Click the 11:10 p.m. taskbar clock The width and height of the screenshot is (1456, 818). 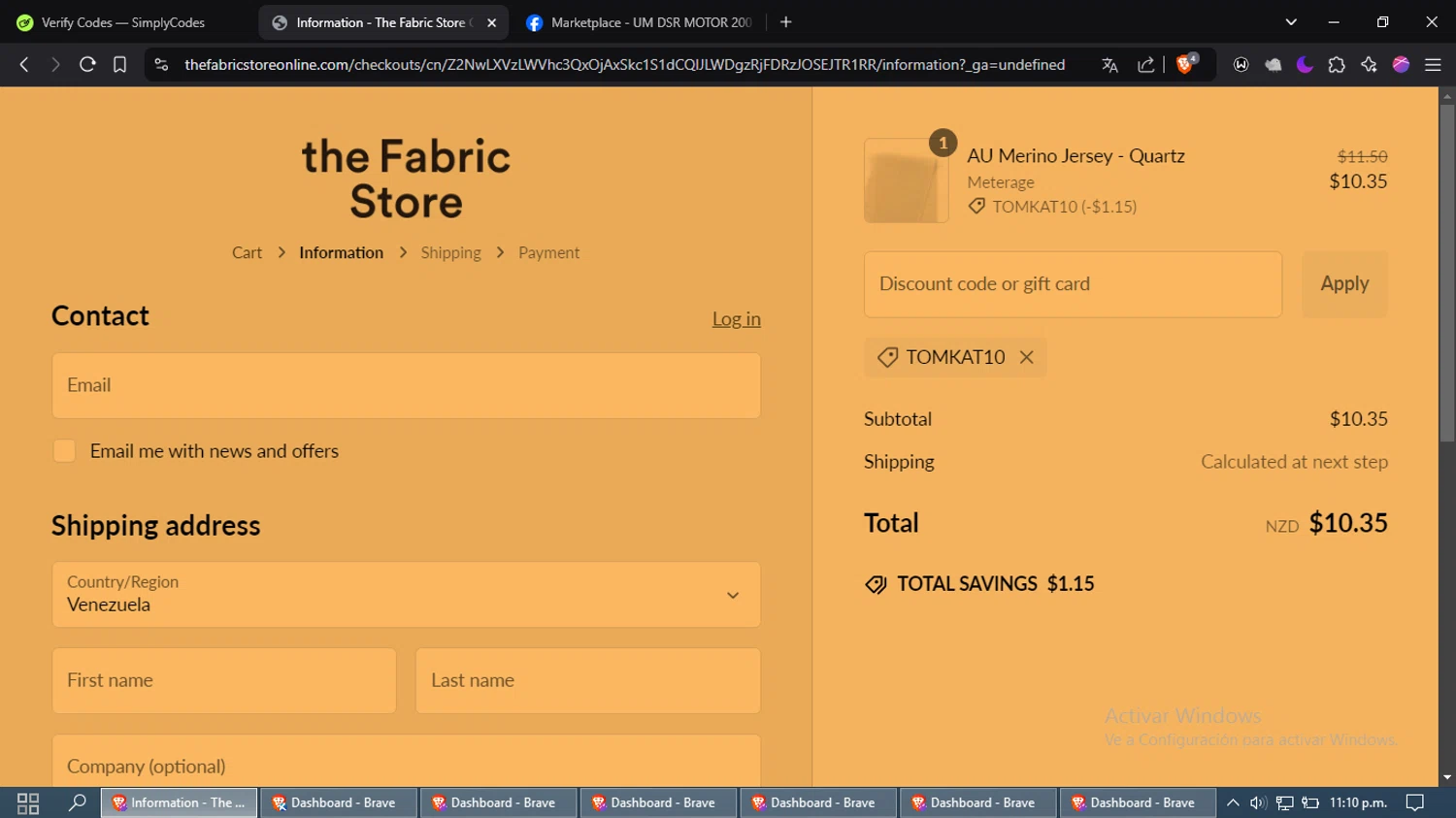point(1358,802)
